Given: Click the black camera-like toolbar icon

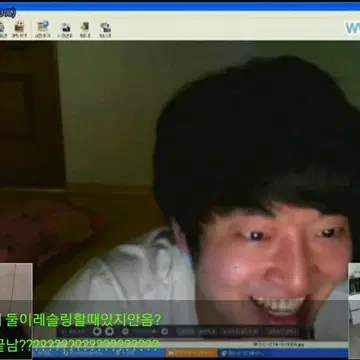Looking at the screenshot, I should tap(65, 28).
